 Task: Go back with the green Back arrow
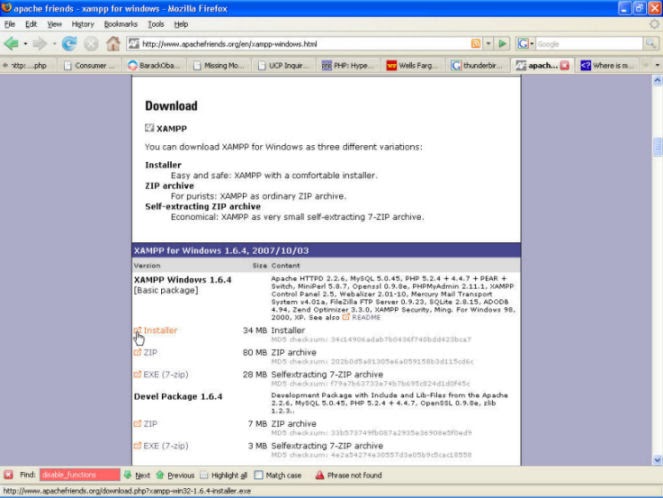(x=11, y=44)
